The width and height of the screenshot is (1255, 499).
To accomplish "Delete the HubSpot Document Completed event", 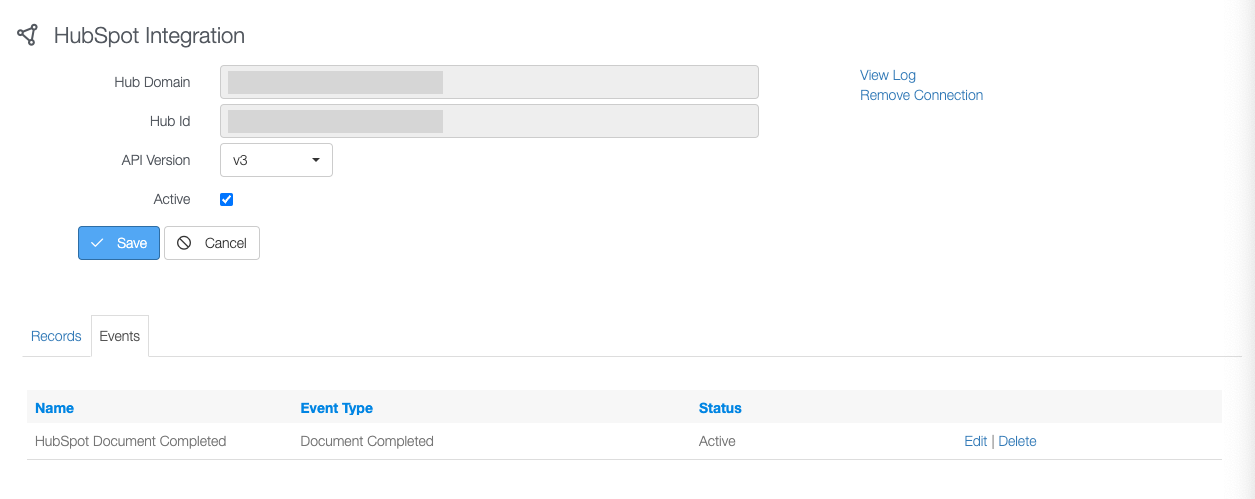I will pos(1017,441).
